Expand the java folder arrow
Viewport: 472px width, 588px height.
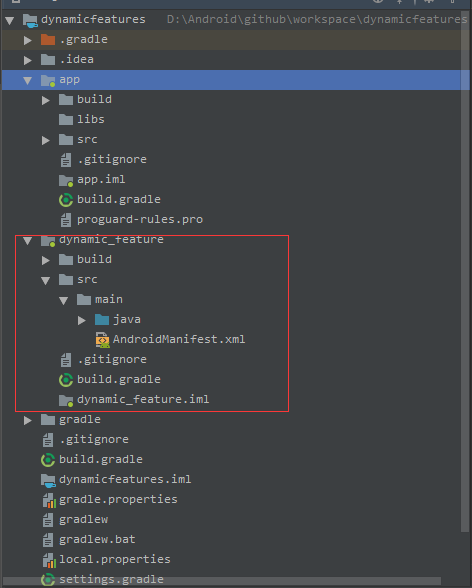click(x=82, y=320)
